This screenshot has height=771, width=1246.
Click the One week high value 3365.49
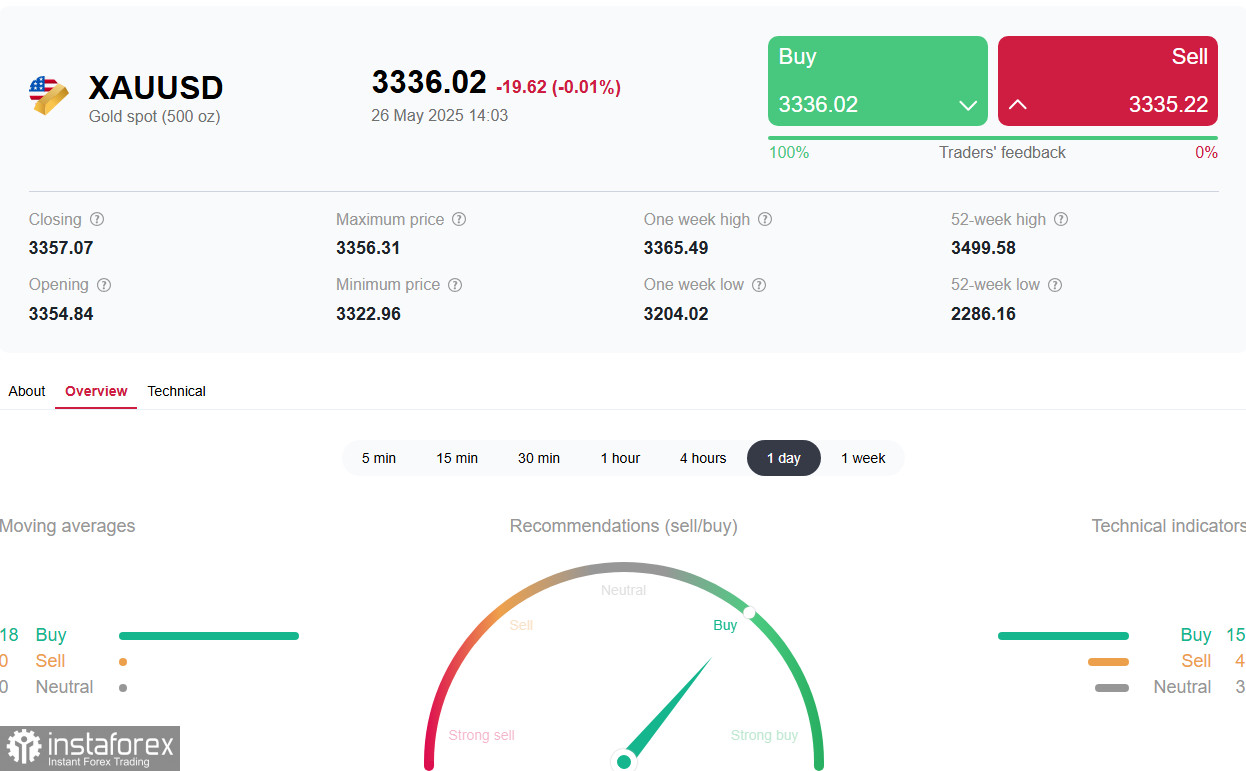pyautogui.click(x=676, y=248)
